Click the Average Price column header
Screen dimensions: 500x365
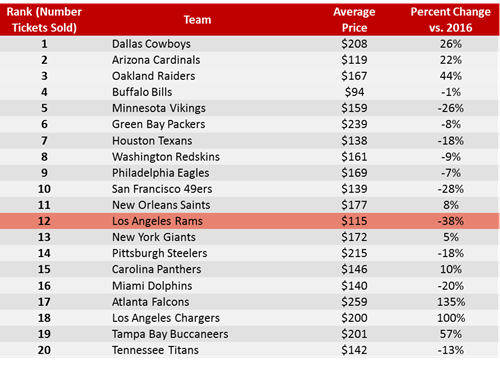(354, 20)
